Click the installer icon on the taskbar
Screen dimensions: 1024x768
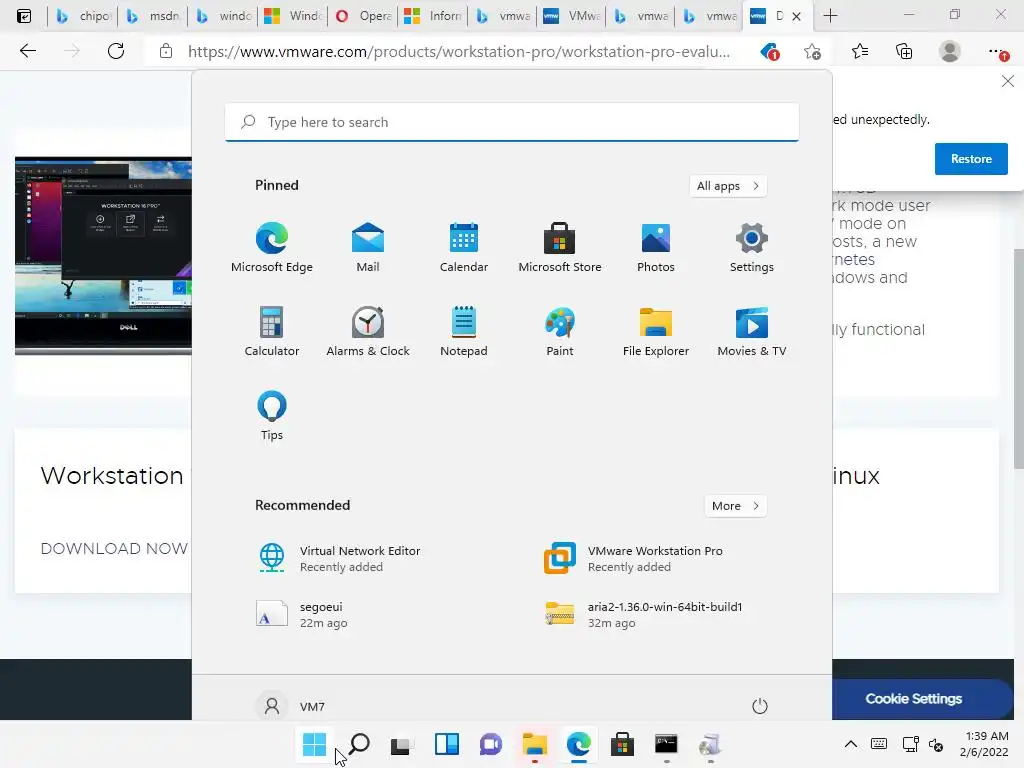pyautogui.click(x=710, y=744)
